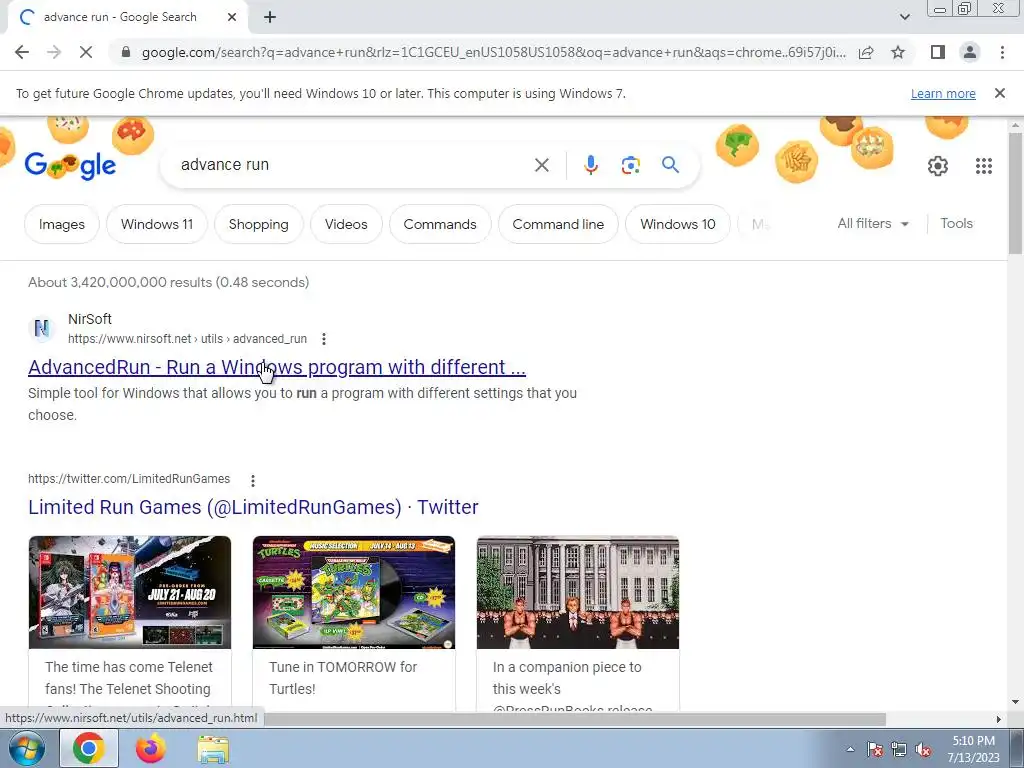
Task: Open the tab search dropdown arrow
Action: 904,17
